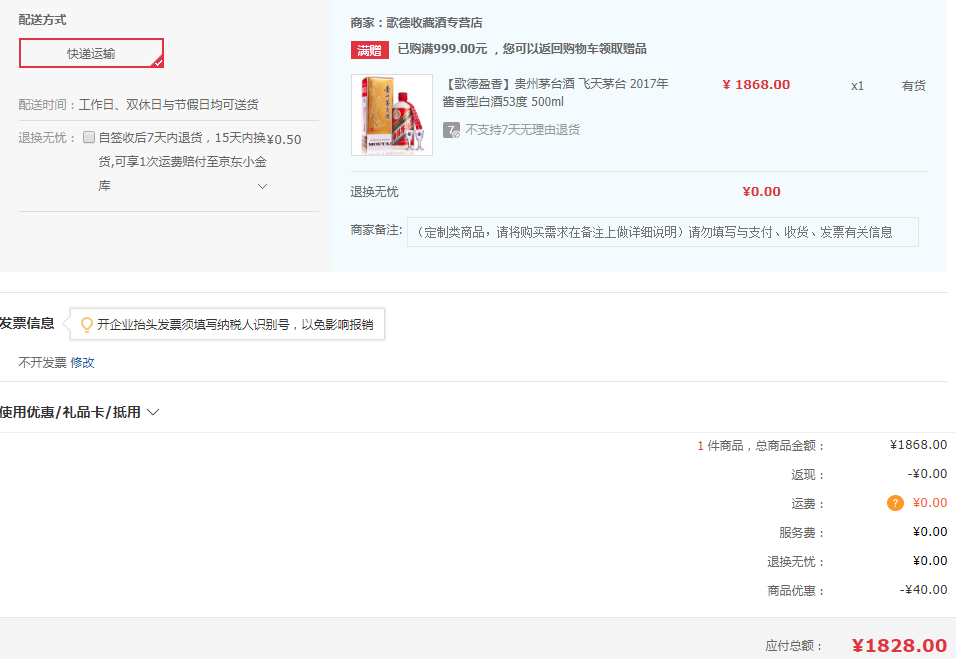Open the Moutai bottle product thumbnail
The height and width of the screenshot is (659, 956).
(x=392, y=115)
